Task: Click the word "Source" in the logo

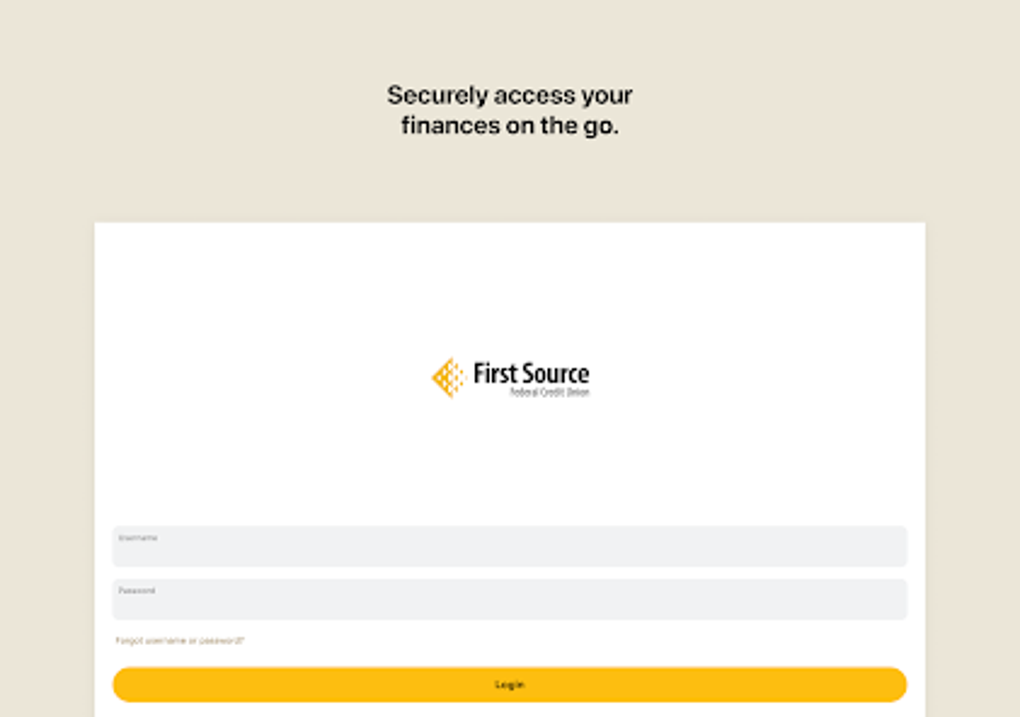Action: coord(553,374)
